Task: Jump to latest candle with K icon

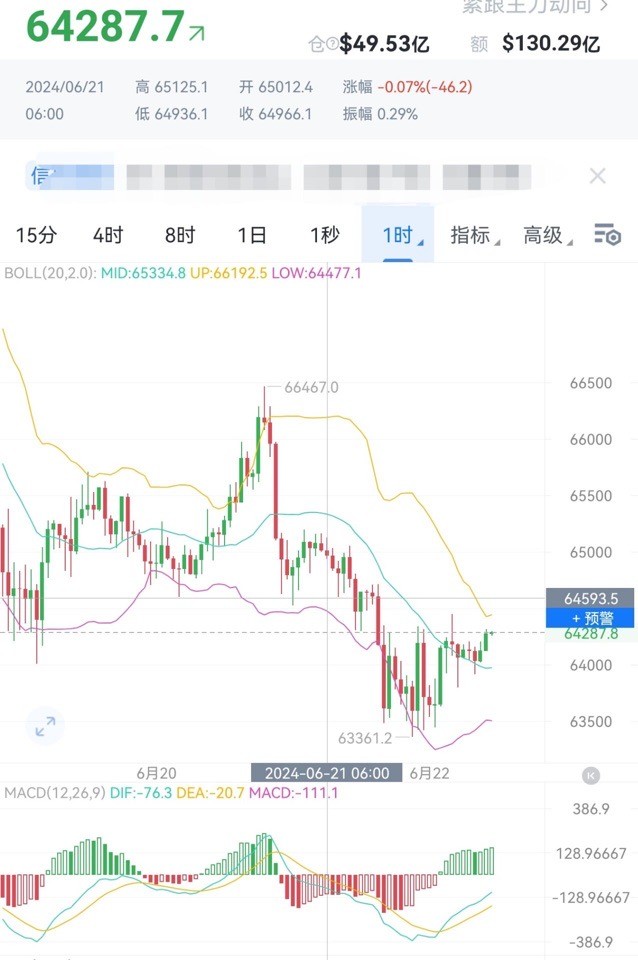Action: point(591,775)
